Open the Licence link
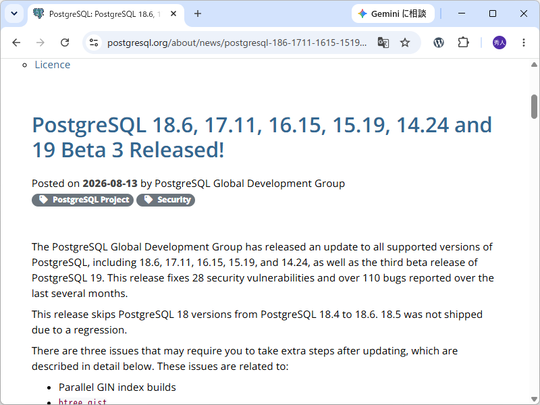This screenshot has height=405, width=540. [52, 65]
